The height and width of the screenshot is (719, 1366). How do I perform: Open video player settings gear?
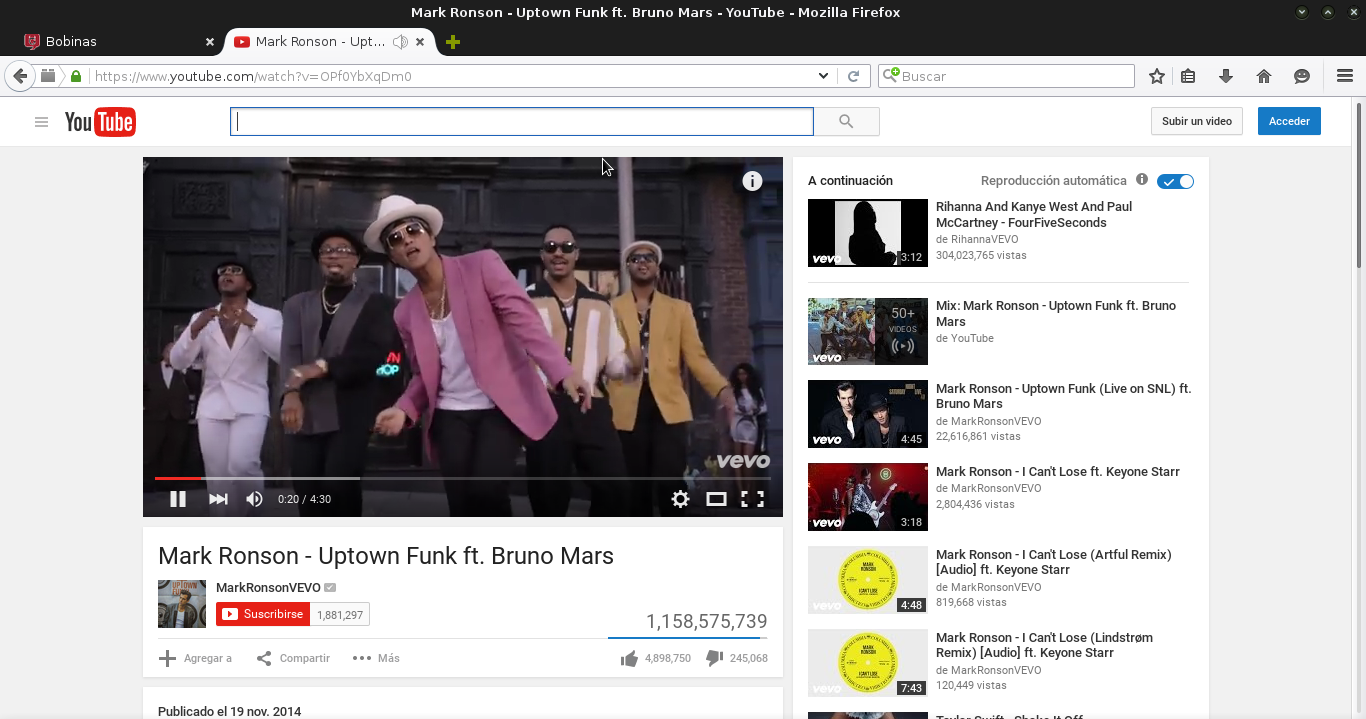(x=680, y=499)
